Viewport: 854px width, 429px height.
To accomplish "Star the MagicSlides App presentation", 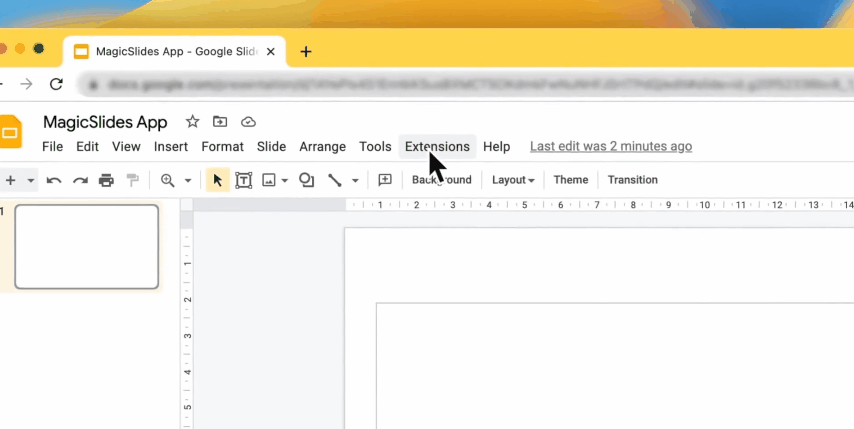I will [x=192, y=121].
